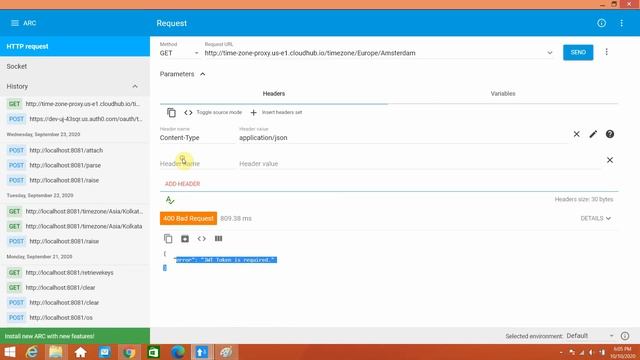This screenshot has width=640, height=360.
Task: Select Socket in sidebar
Action: 75,66
